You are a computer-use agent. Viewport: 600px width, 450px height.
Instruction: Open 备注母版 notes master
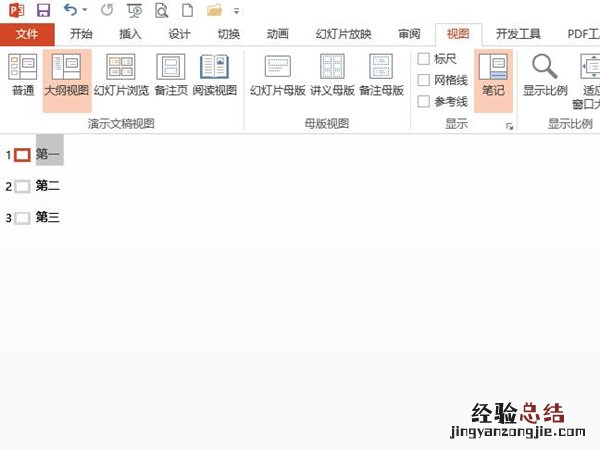coord(381,76)
